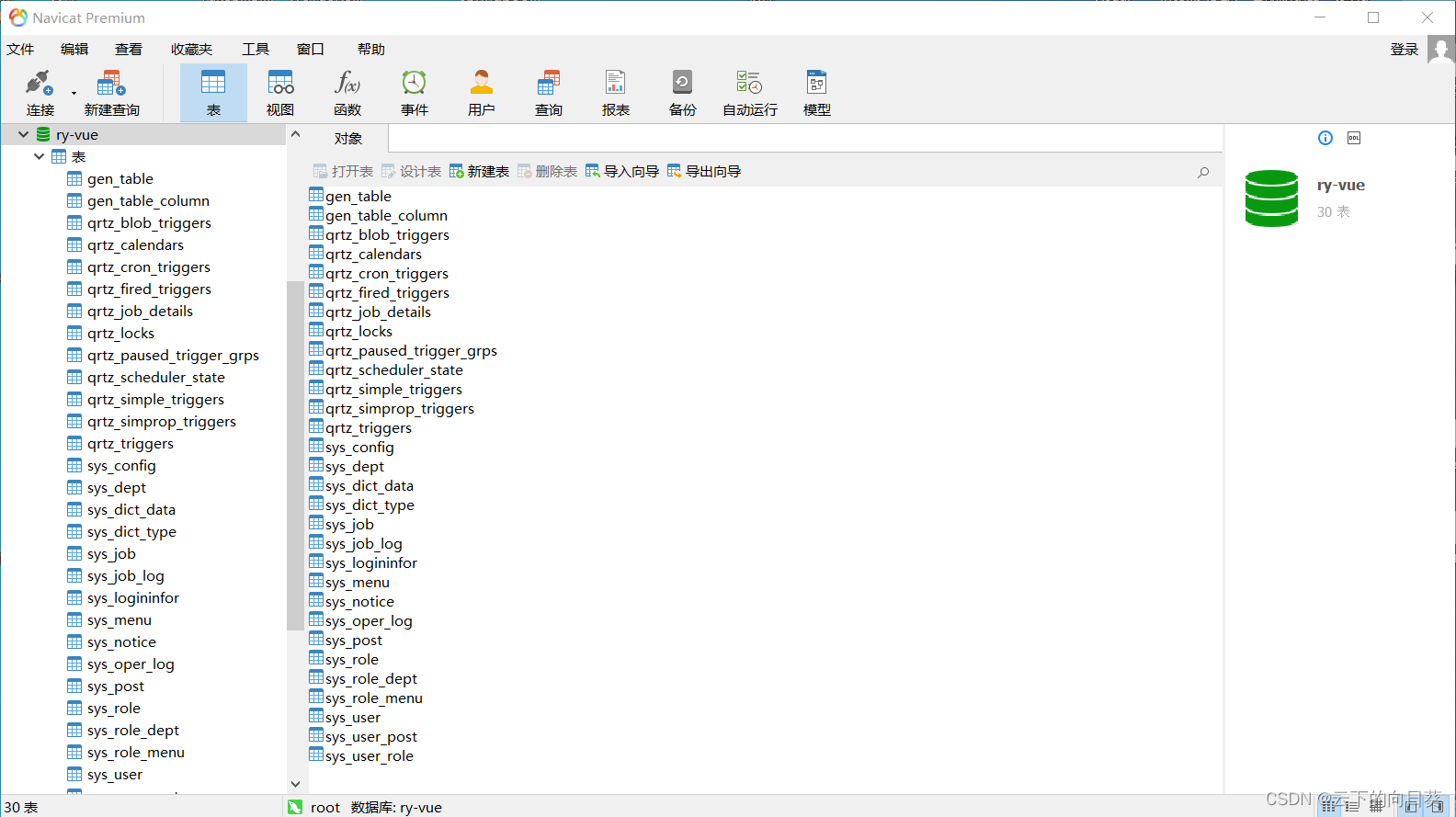Launch the 导入向导 import wizard
The height and width of the screenshot is (817, 1456).
(x=622, y=172)
